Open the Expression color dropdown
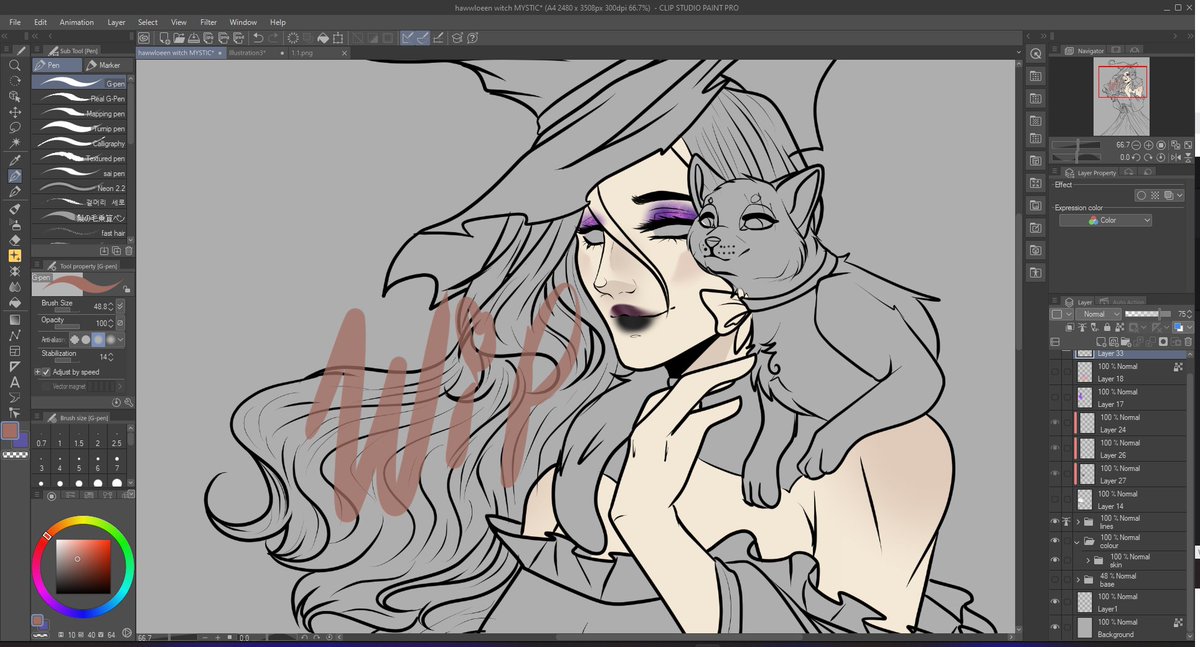This screenshot has width=1200, height=647. pos(1105,220)
